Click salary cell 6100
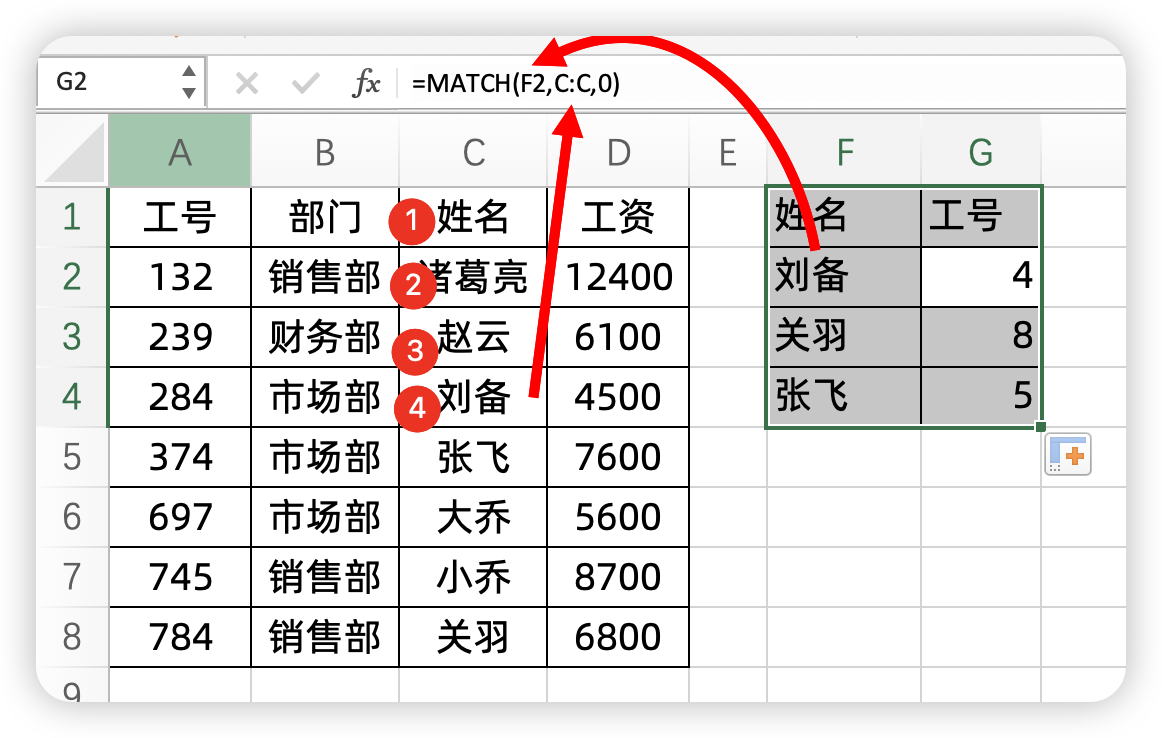The image size is (1162, 738). (x=618, y=337)
